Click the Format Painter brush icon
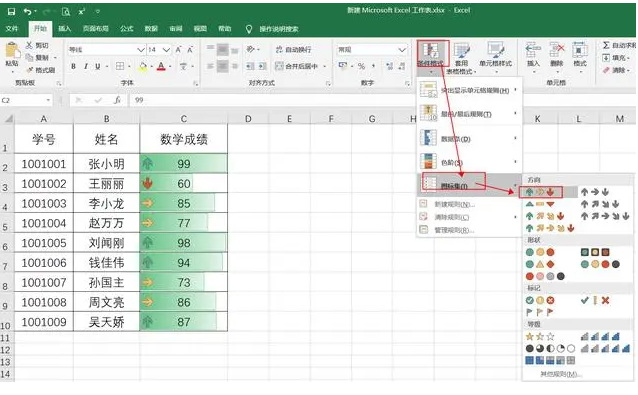The width and height of the screenshot is (638, 395). [29, 70]
